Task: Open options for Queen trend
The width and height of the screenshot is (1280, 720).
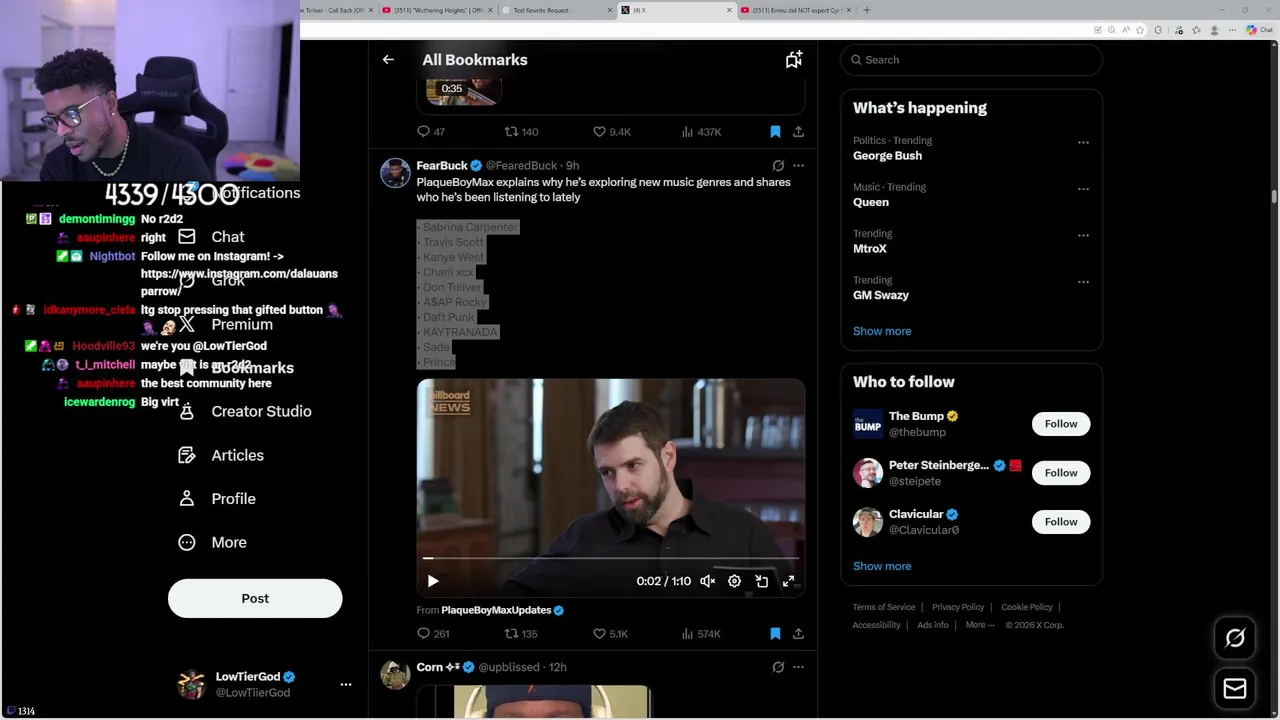Action: (x=1083, y=189)
